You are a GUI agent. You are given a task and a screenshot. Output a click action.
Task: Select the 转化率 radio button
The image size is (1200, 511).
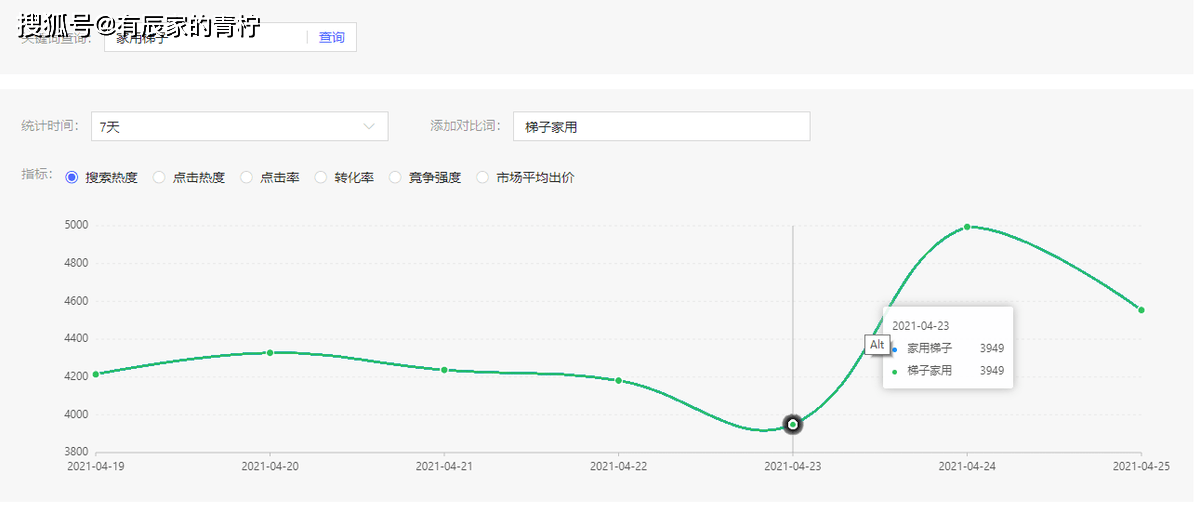(321, 178)
